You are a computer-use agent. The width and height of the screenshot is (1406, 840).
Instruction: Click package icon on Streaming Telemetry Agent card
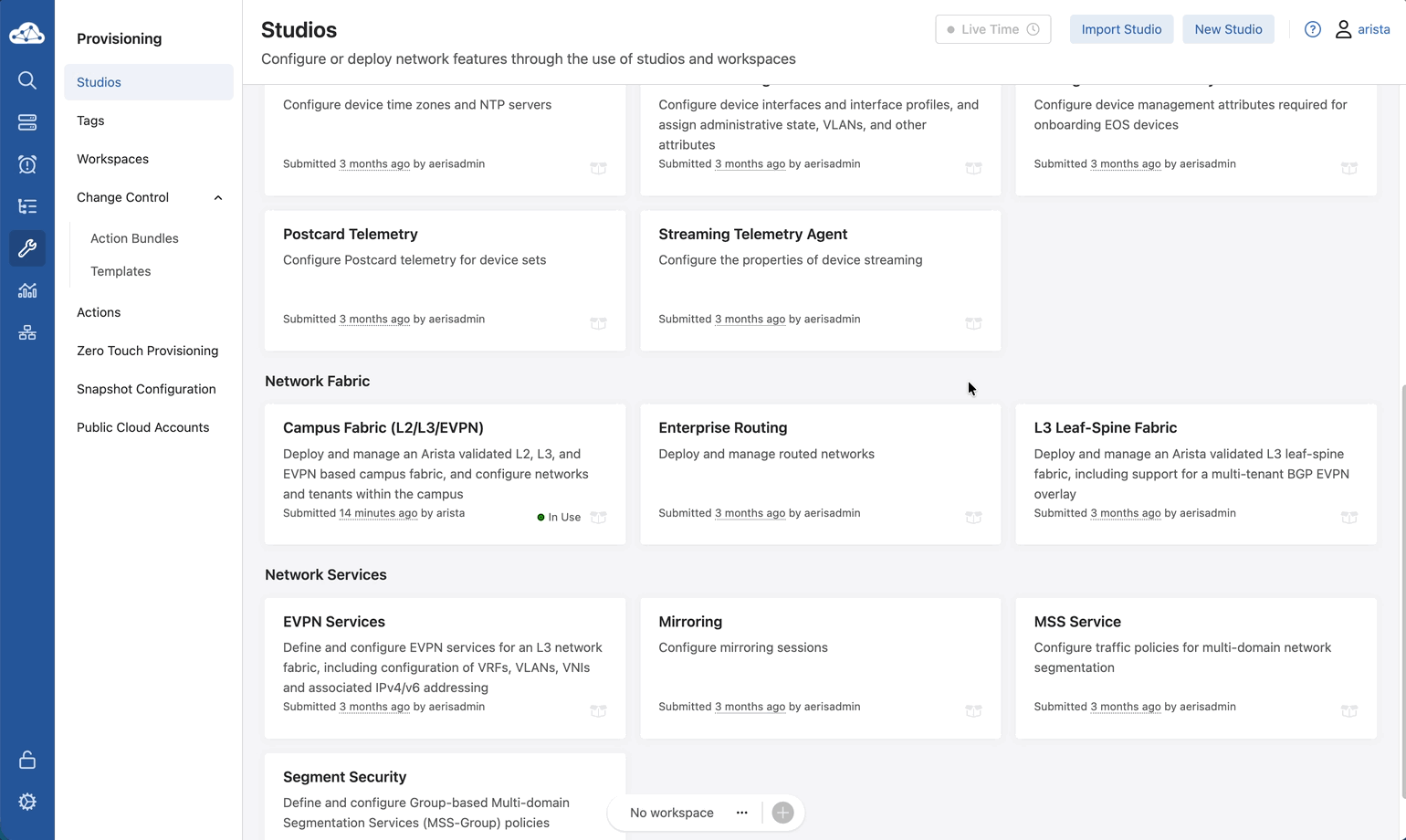973,323
